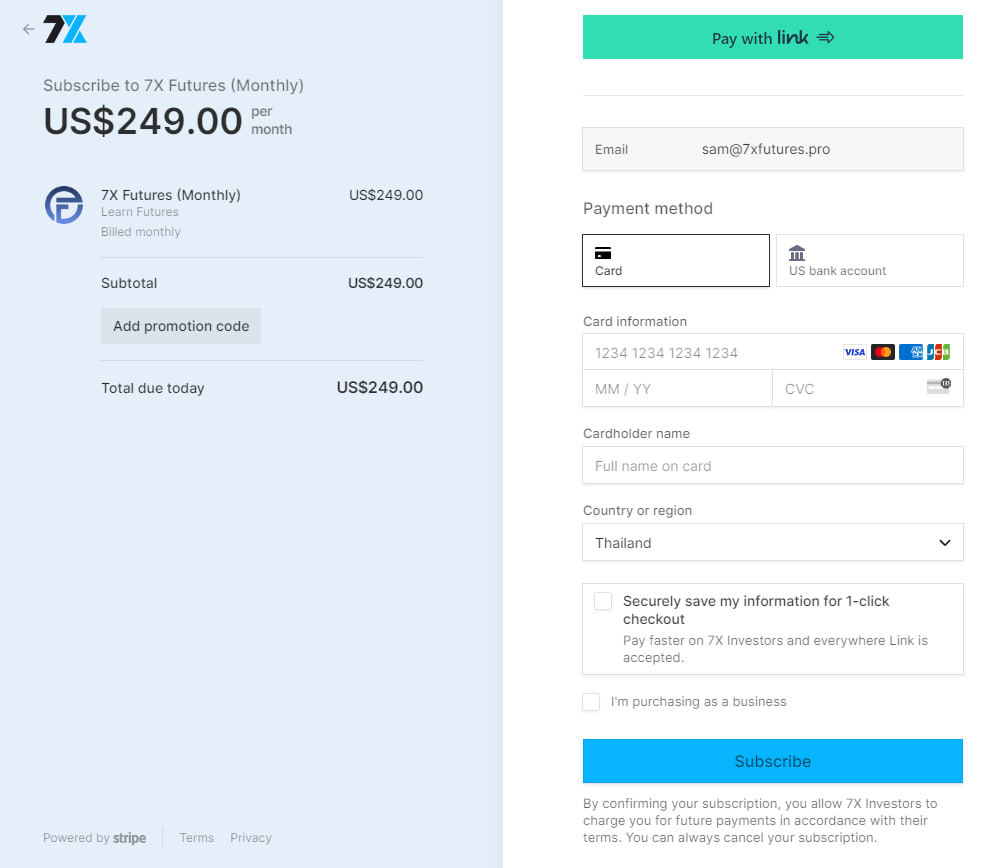The image size is (1004, 868).
Task: Click the 7X Futures product icon
Action: pyautogui.click(x=64, y=204)
